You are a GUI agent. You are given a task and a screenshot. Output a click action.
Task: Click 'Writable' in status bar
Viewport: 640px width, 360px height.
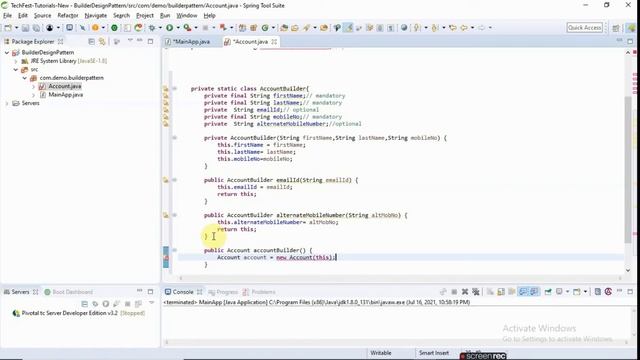(x=381, y=353)
